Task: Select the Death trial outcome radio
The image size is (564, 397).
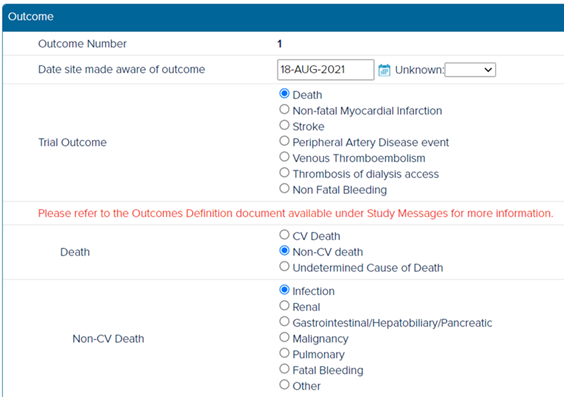Action: 284,93
